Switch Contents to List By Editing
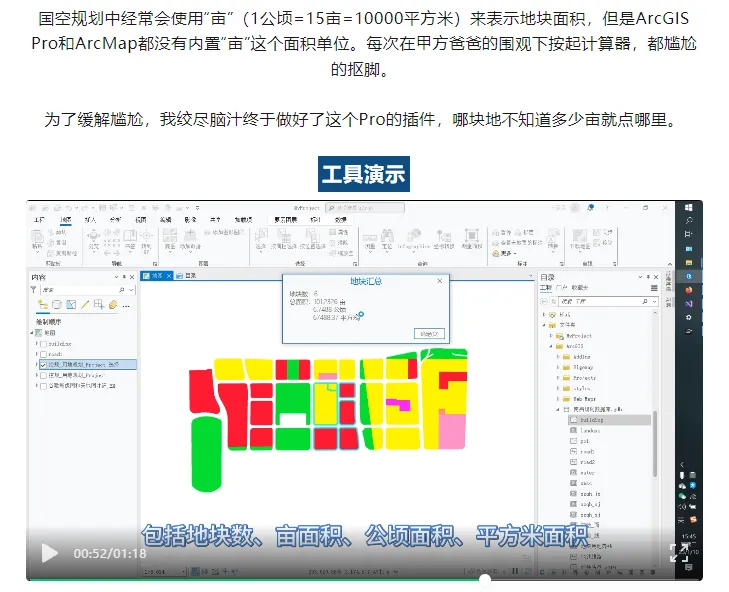Viewport: 729px width, 592px height. (85, 305)
